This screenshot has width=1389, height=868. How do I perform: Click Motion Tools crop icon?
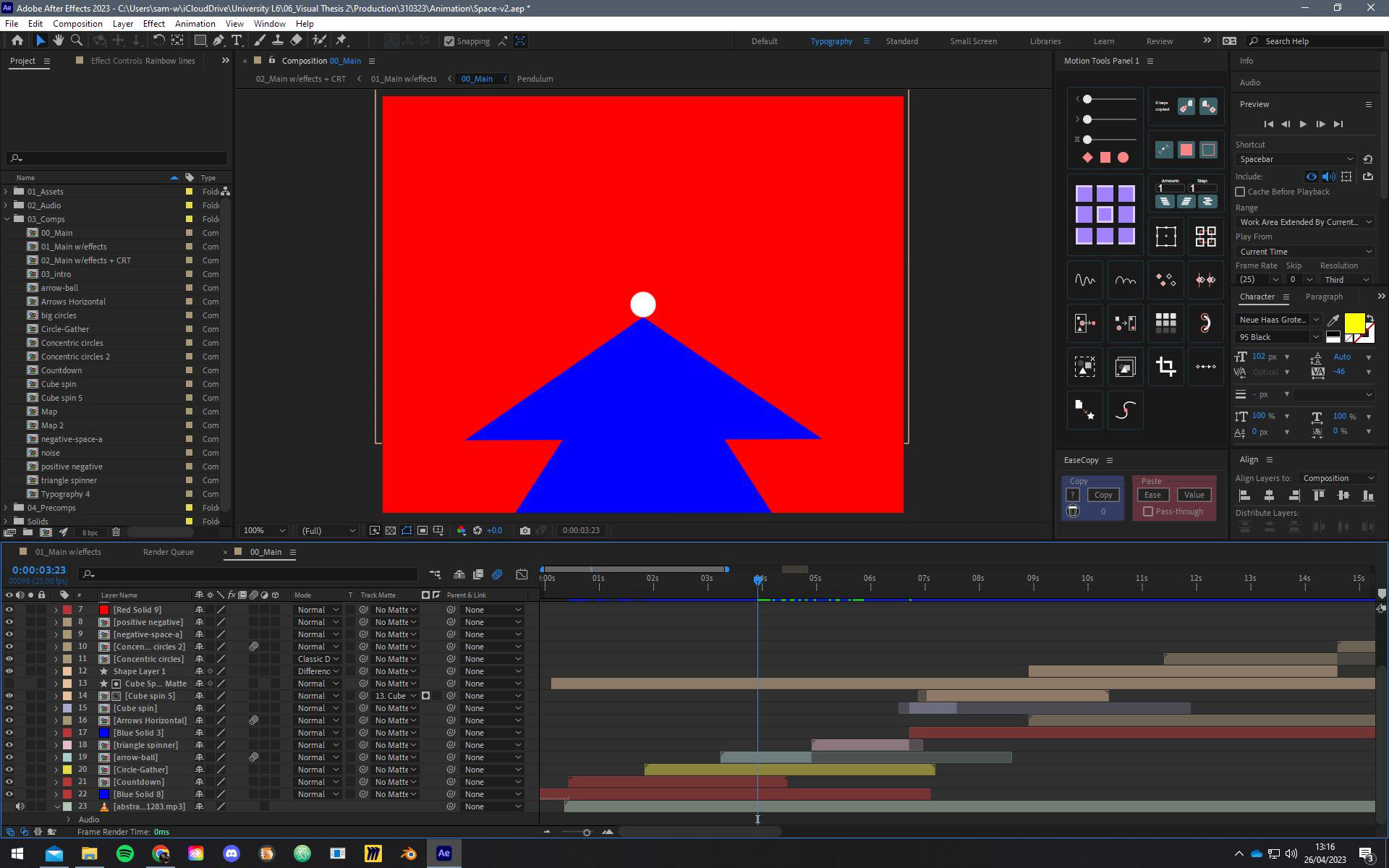1165,367
